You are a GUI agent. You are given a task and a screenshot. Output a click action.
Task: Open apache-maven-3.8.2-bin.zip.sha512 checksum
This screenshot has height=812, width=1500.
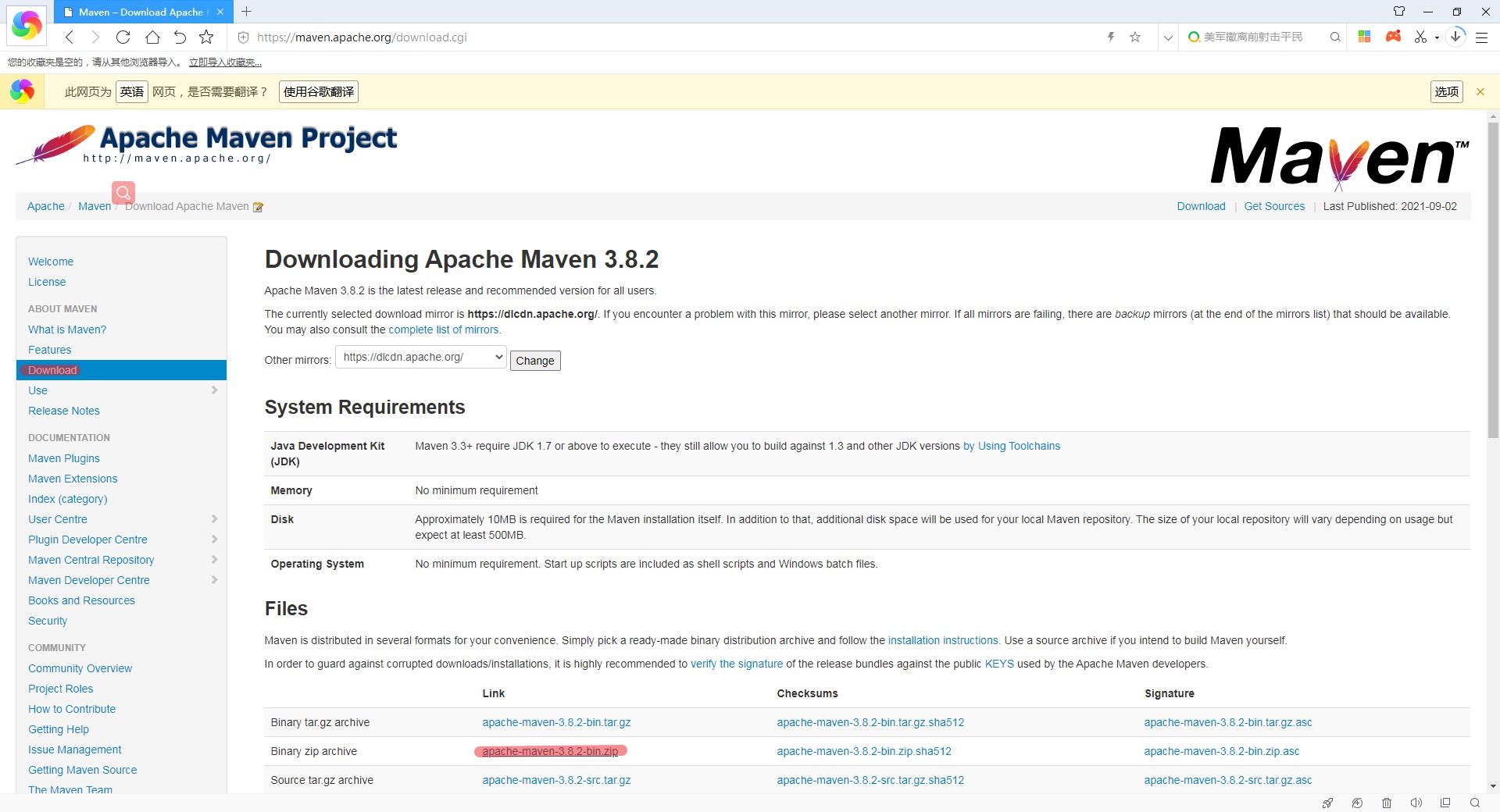(864, 751)
